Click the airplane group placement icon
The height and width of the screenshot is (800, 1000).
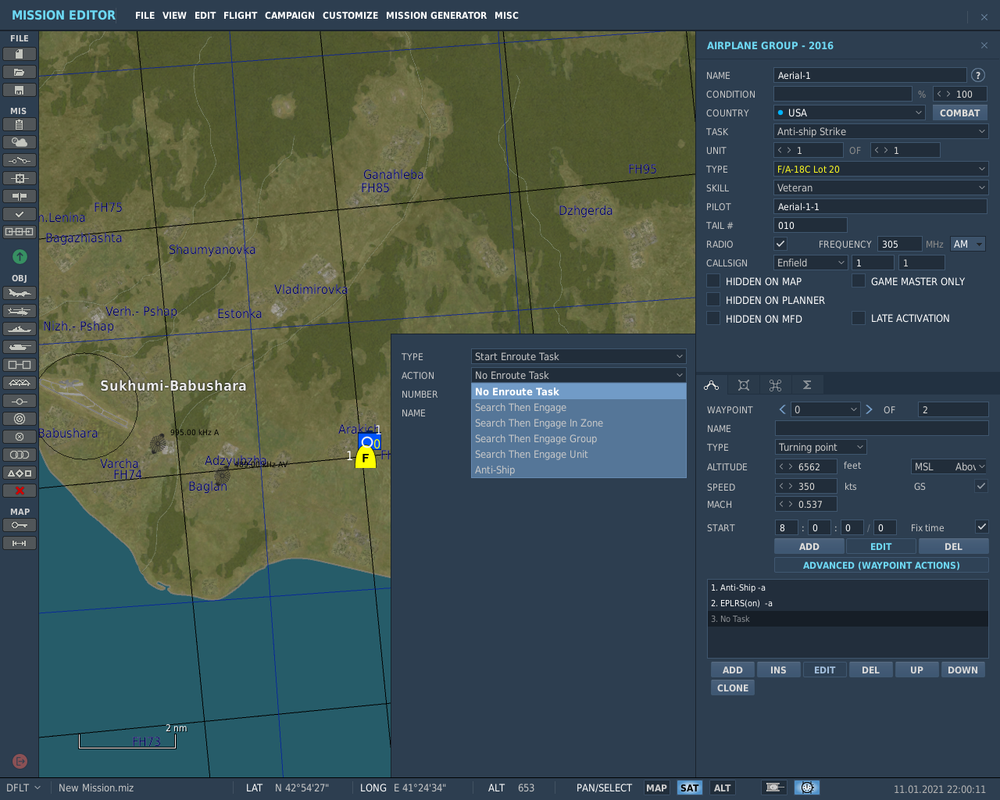pos(19,293)
